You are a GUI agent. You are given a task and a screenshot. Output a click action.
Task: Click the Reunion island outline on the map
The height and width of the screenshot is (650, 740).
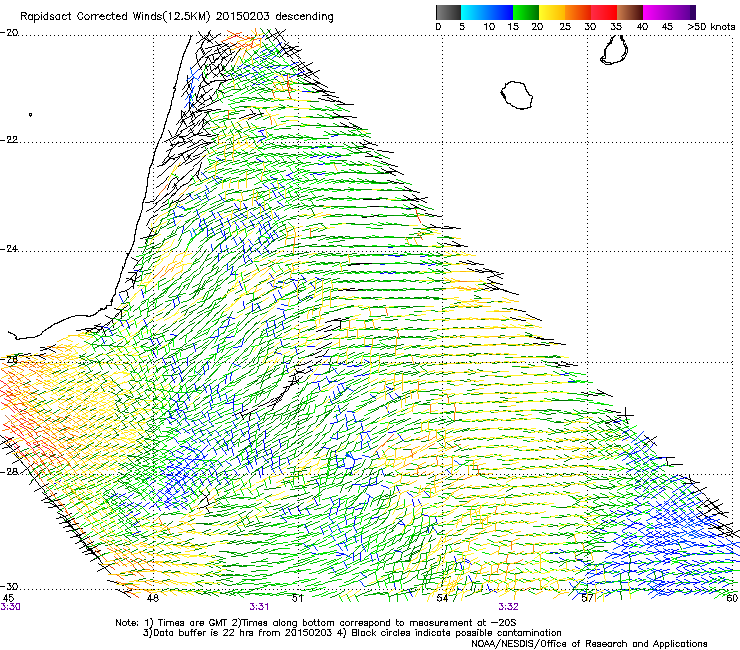click(x=517, y=95)
